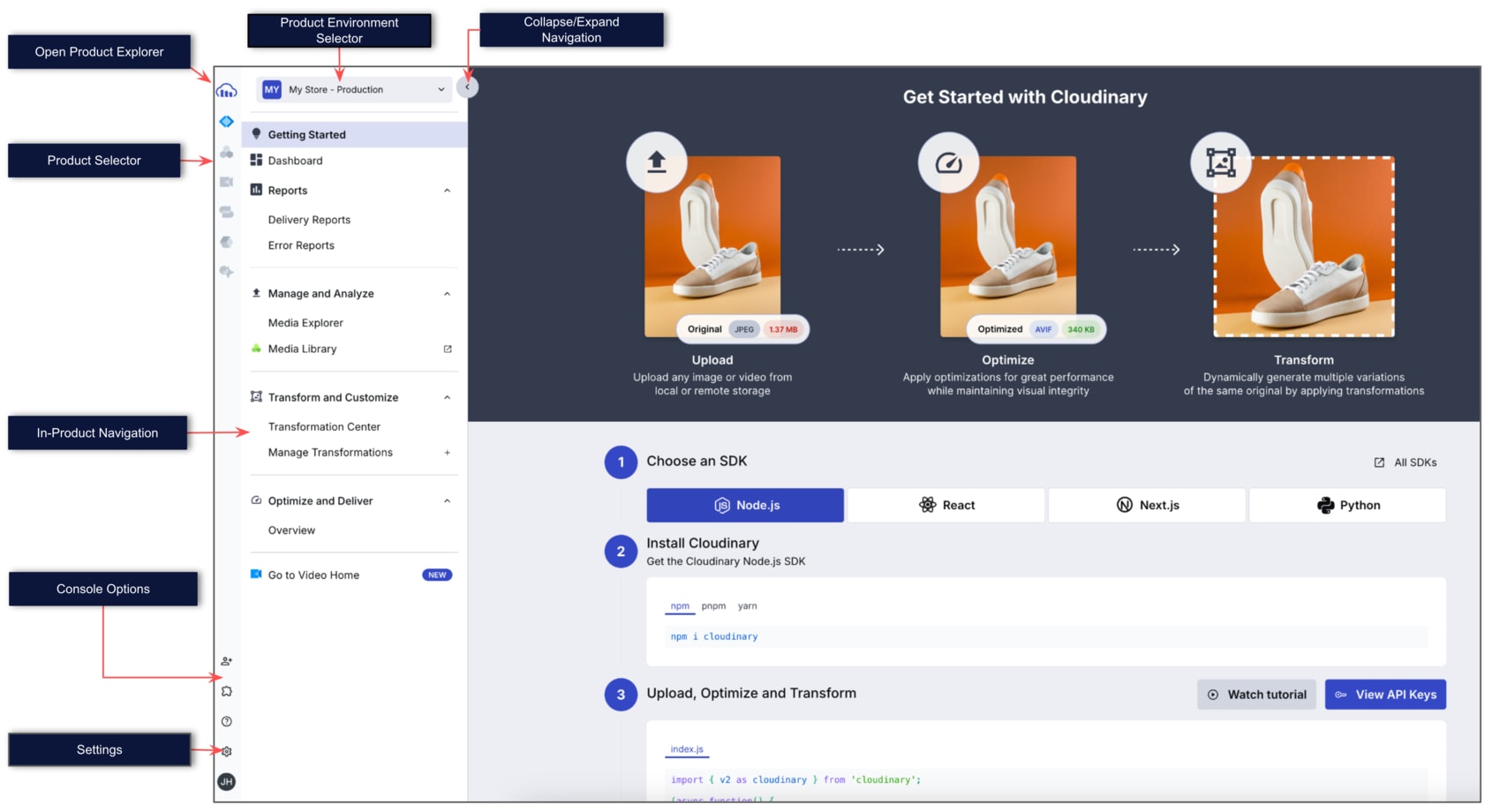Select the index.js file tab
The height and width of the screenshot is (812, 1492).
[687, 749]
